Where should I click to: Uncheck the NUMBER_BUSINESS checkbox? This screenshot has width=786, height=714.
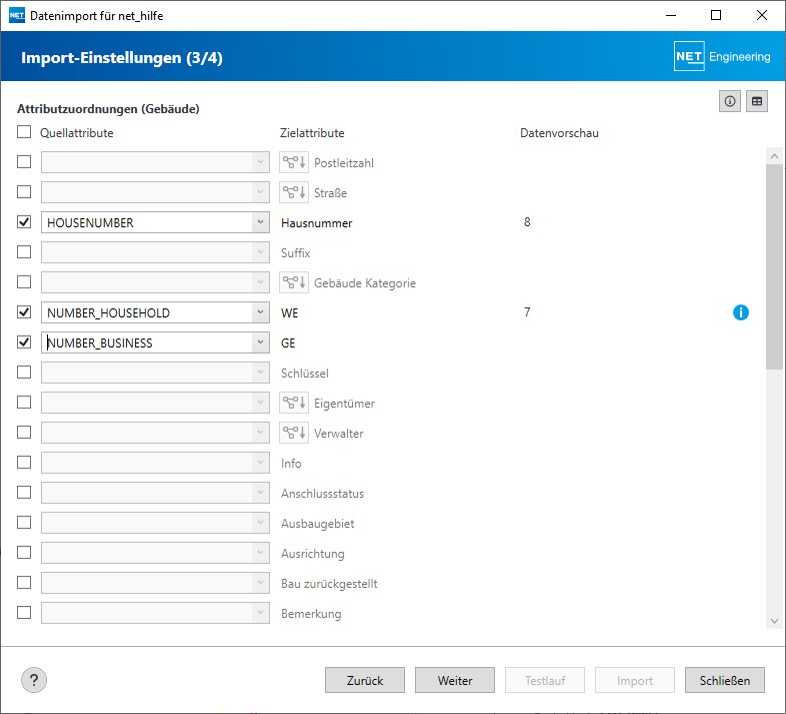[24, 342]
